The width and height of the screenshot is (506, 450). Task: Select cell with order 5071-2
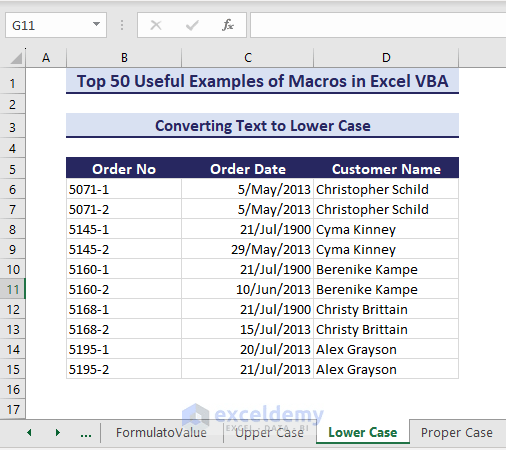click(x=124, y=209)
